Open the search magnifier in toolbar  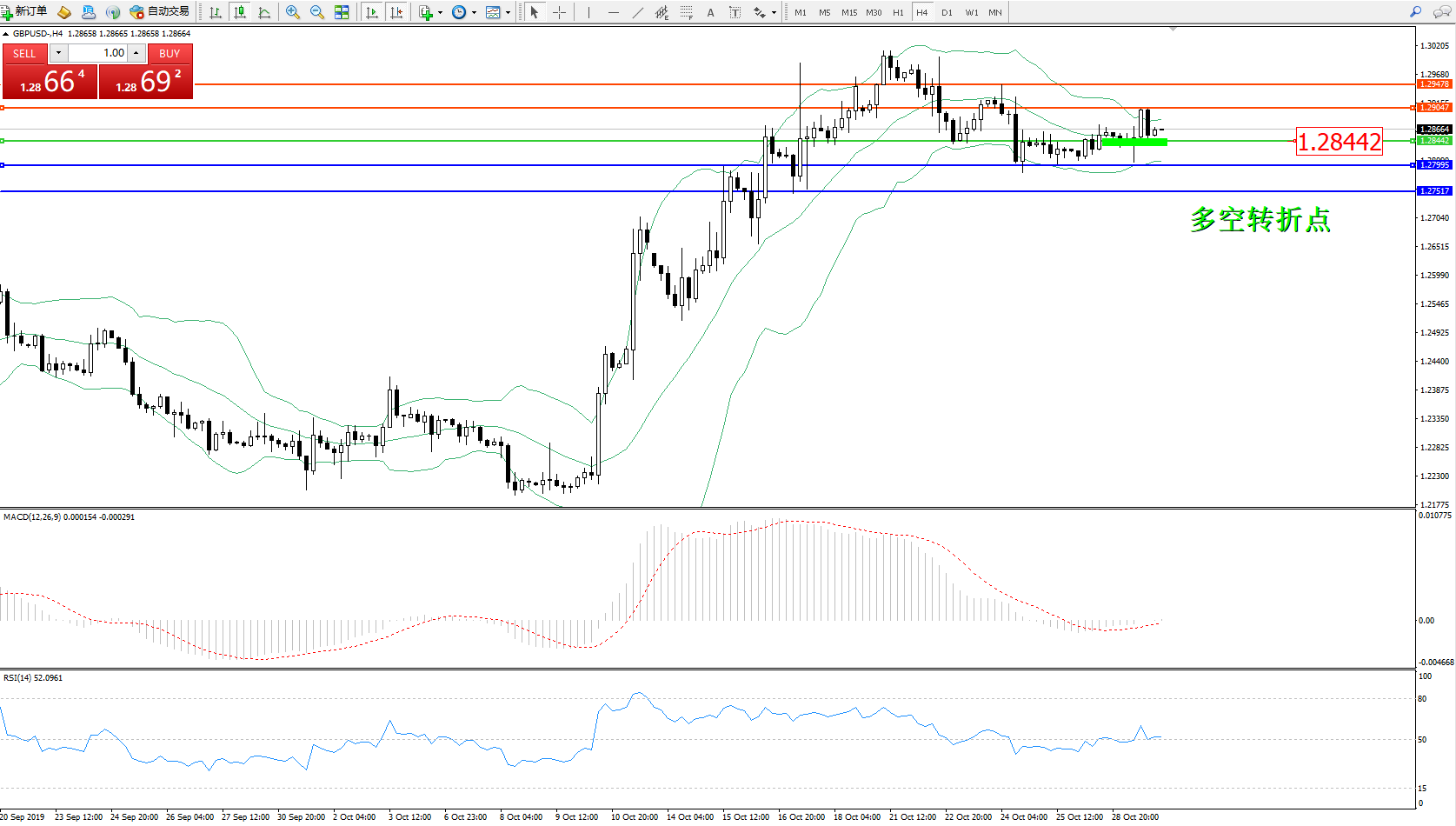pos(1416,12)
